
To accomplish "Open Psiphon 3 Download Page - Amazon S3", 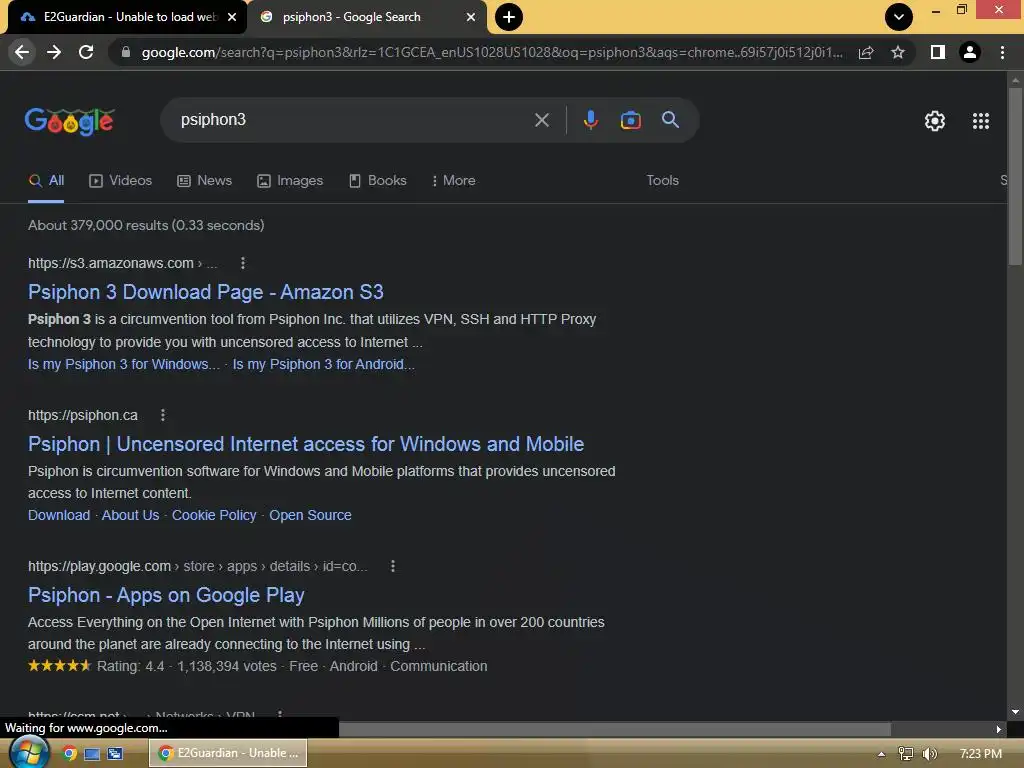I will [x=206, y=292].
